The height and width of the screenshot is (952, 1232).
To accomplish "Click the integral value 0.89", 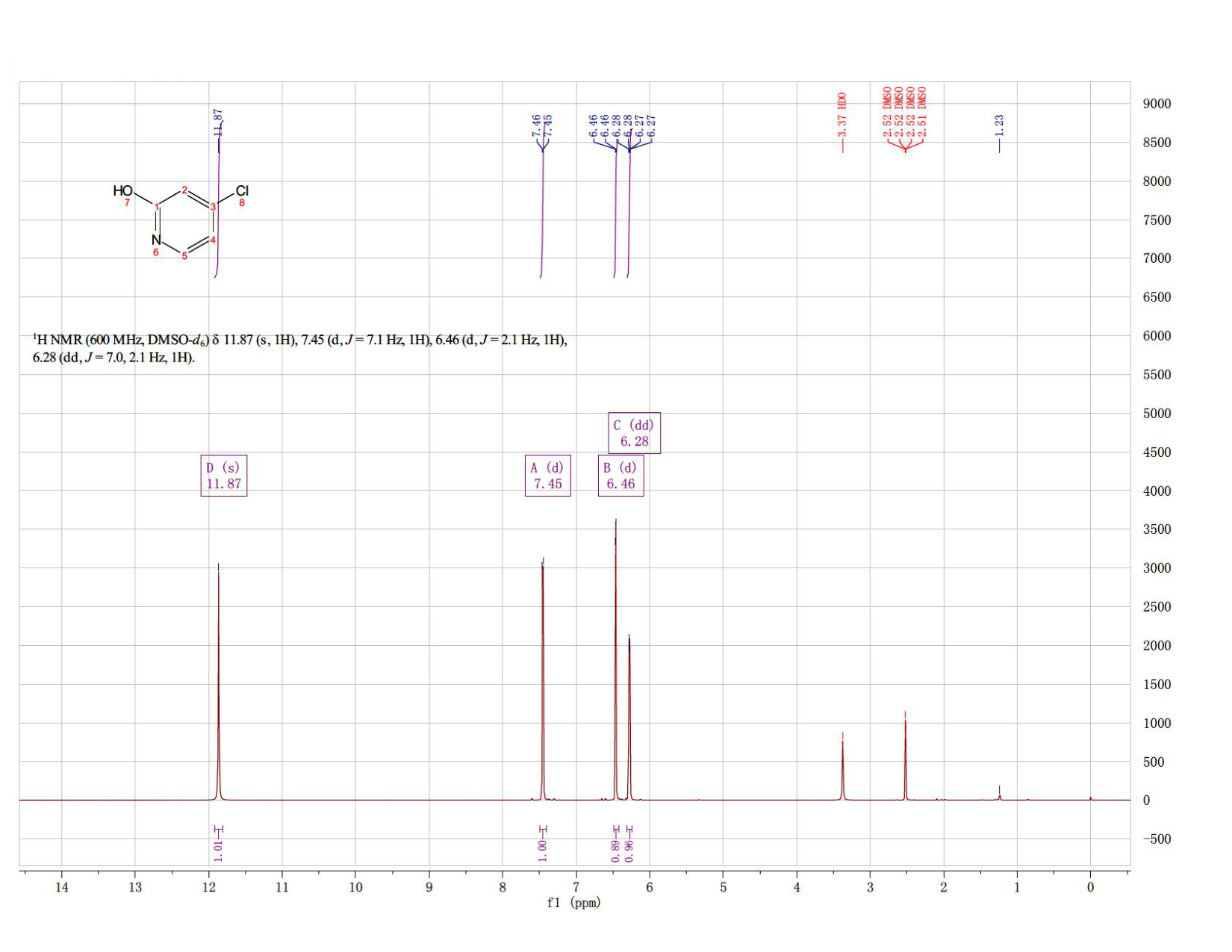I will click(x=615, y=850).
